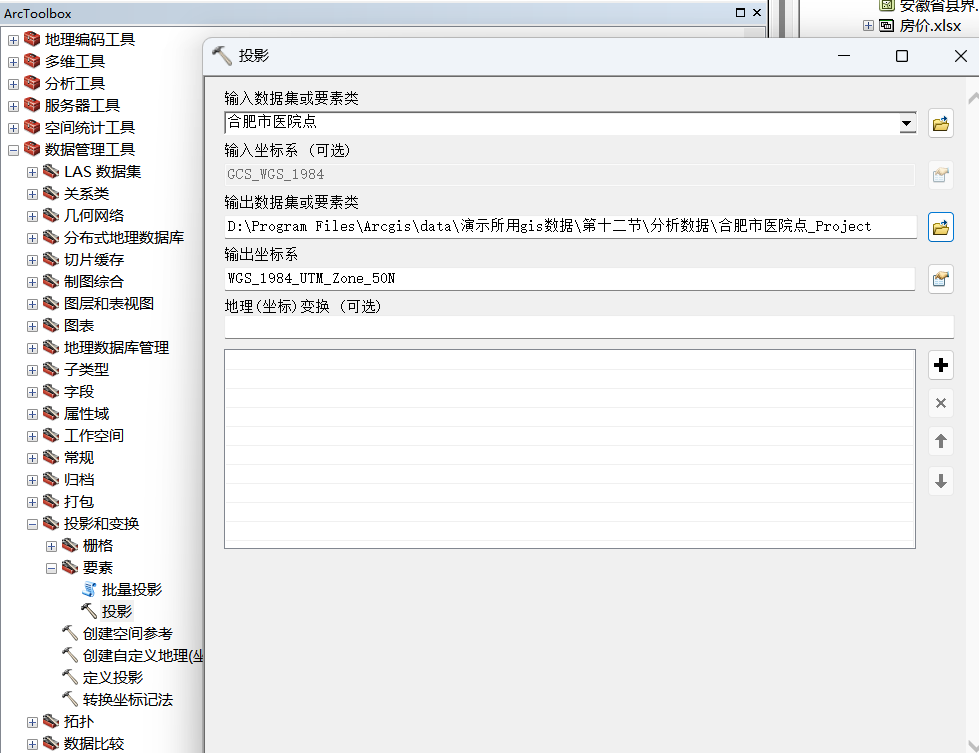Screen dimensions: 979x753
Task: Expand the 服务器工具 toolbox
Action: coord(13,106)
